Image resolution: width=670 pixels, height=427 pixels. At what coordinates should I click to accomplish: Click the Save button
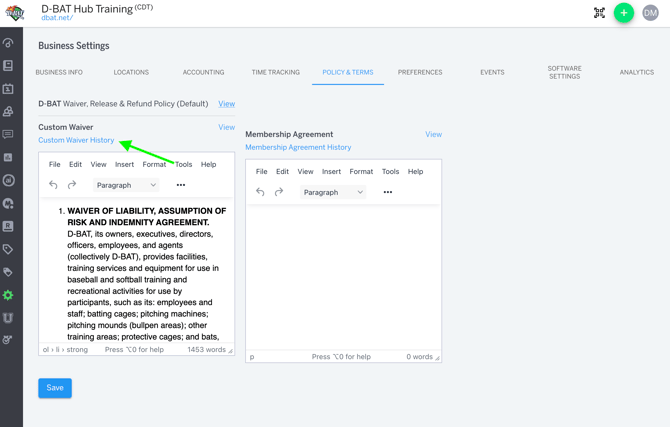[55, 388]
